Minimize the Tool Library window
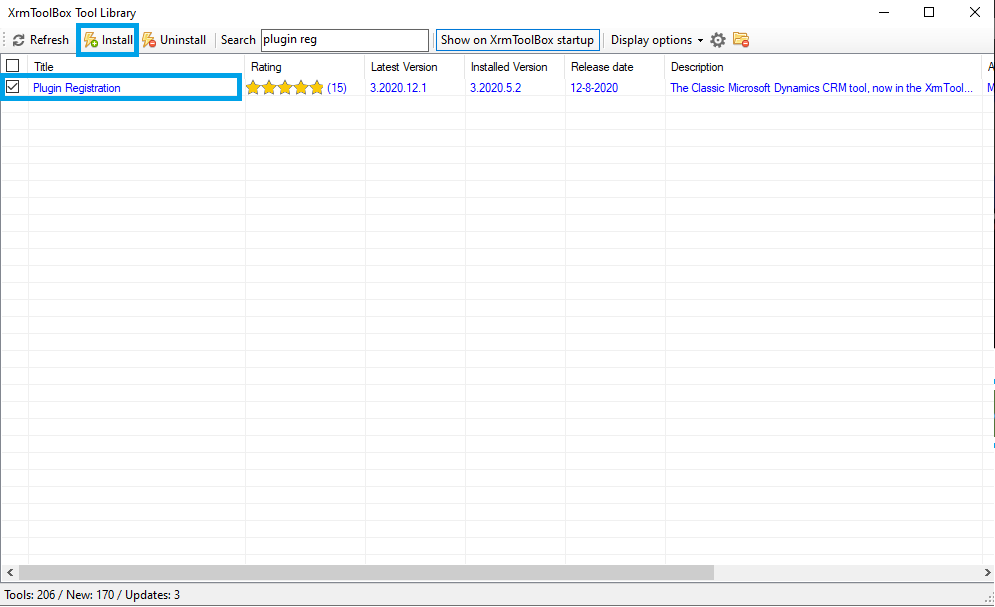995x607 pixels. 884,13
